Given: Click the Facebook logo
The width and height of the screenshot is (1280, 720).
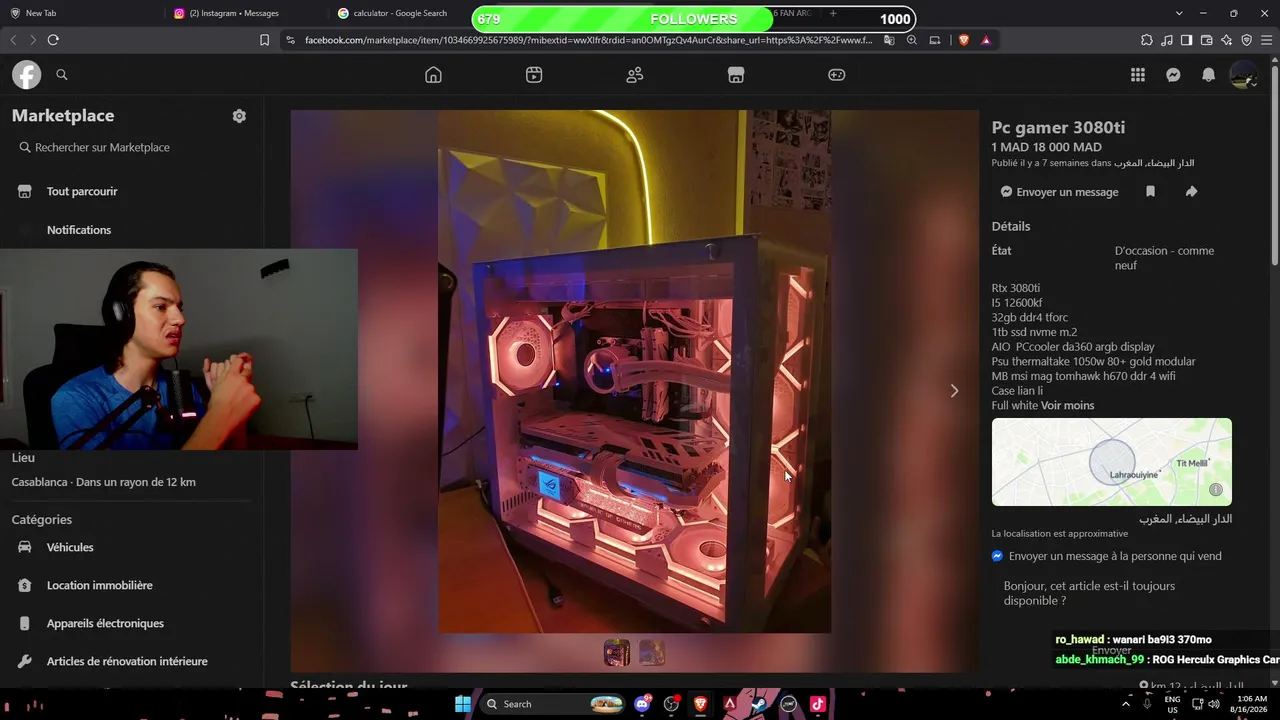Looking at the screenshot, I should coord(26,75).
